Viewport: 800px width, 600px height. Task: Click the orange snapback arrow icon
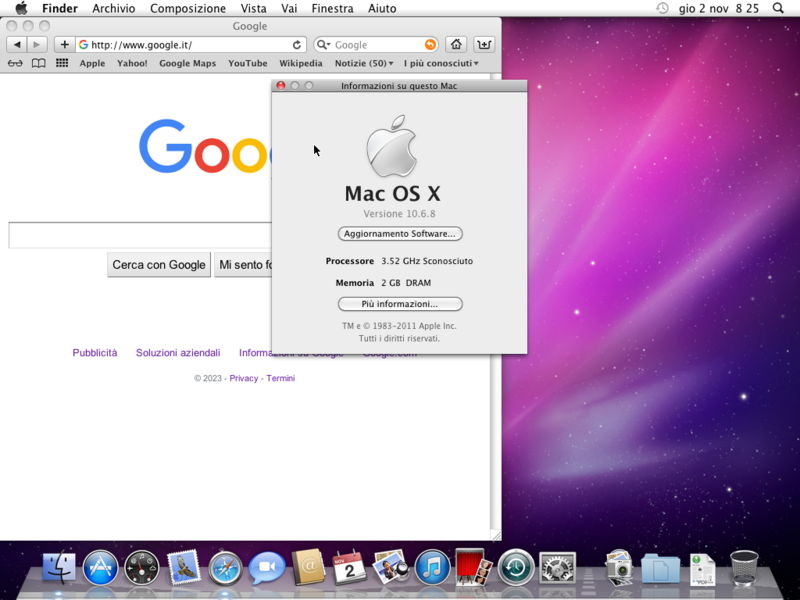[x=430, y=45]
